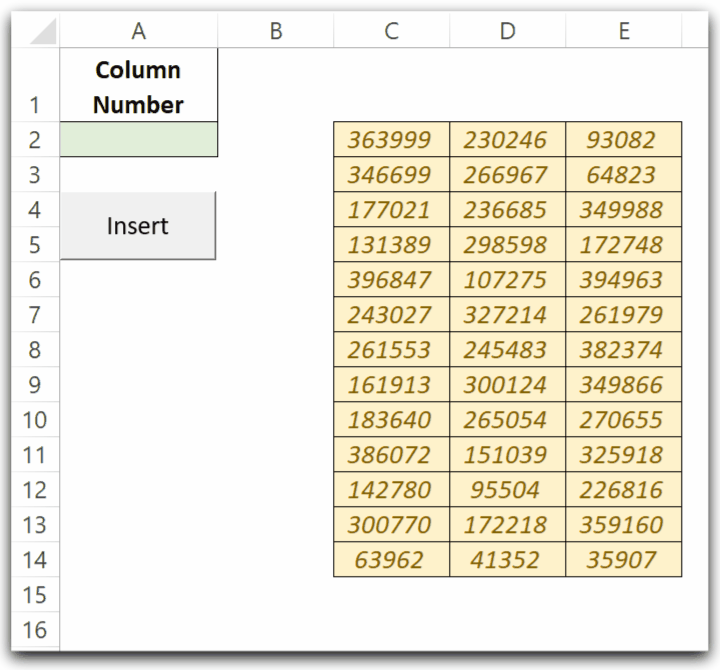
Task: Click cell containing 183640
Action: pyautogui.click(x=392, y=419)
